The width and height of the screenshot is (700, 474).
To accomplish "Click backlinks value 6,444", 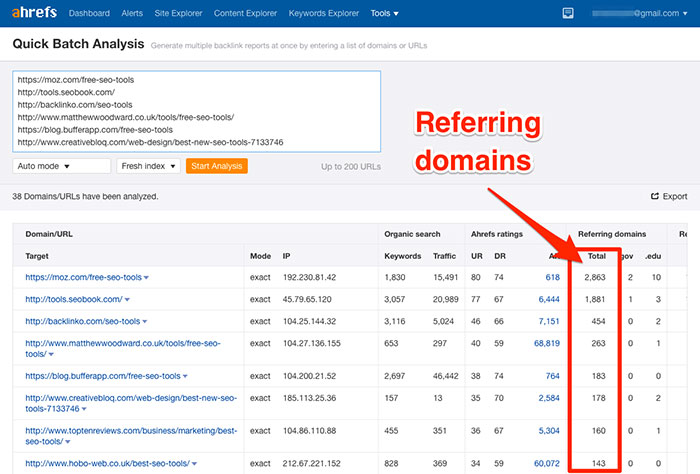I will pos(549,299).
